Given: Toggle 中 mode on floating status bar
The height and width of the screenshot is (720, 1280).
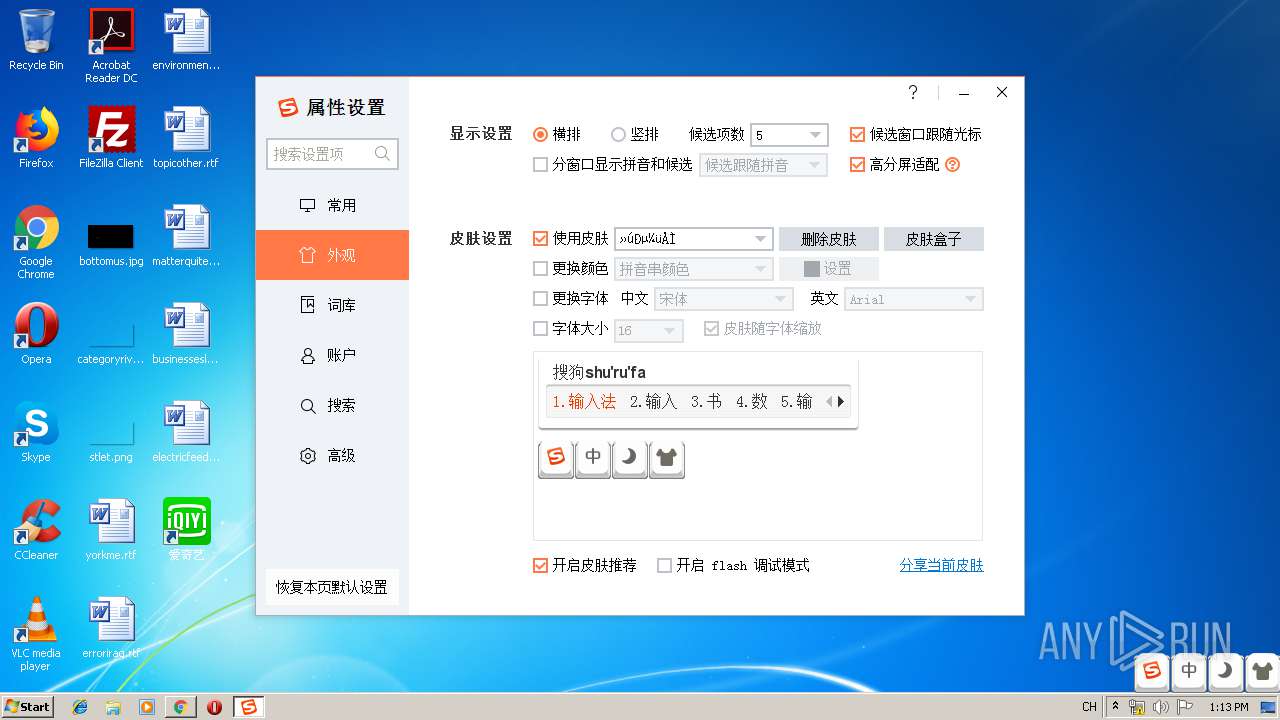Looking at the screenshot, I should [1189, 671].
